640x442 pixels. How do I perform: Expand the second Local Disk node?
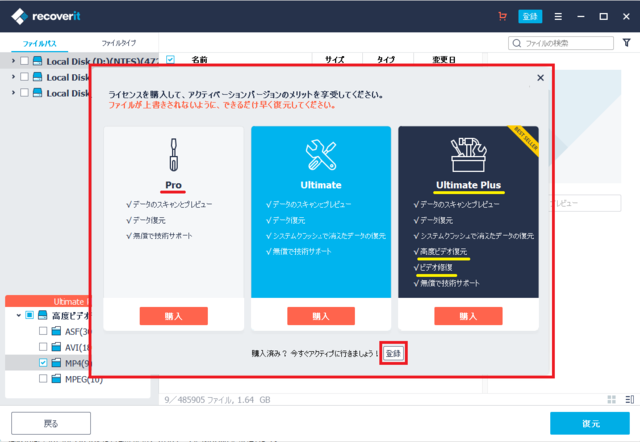click(x=13, y=77)
